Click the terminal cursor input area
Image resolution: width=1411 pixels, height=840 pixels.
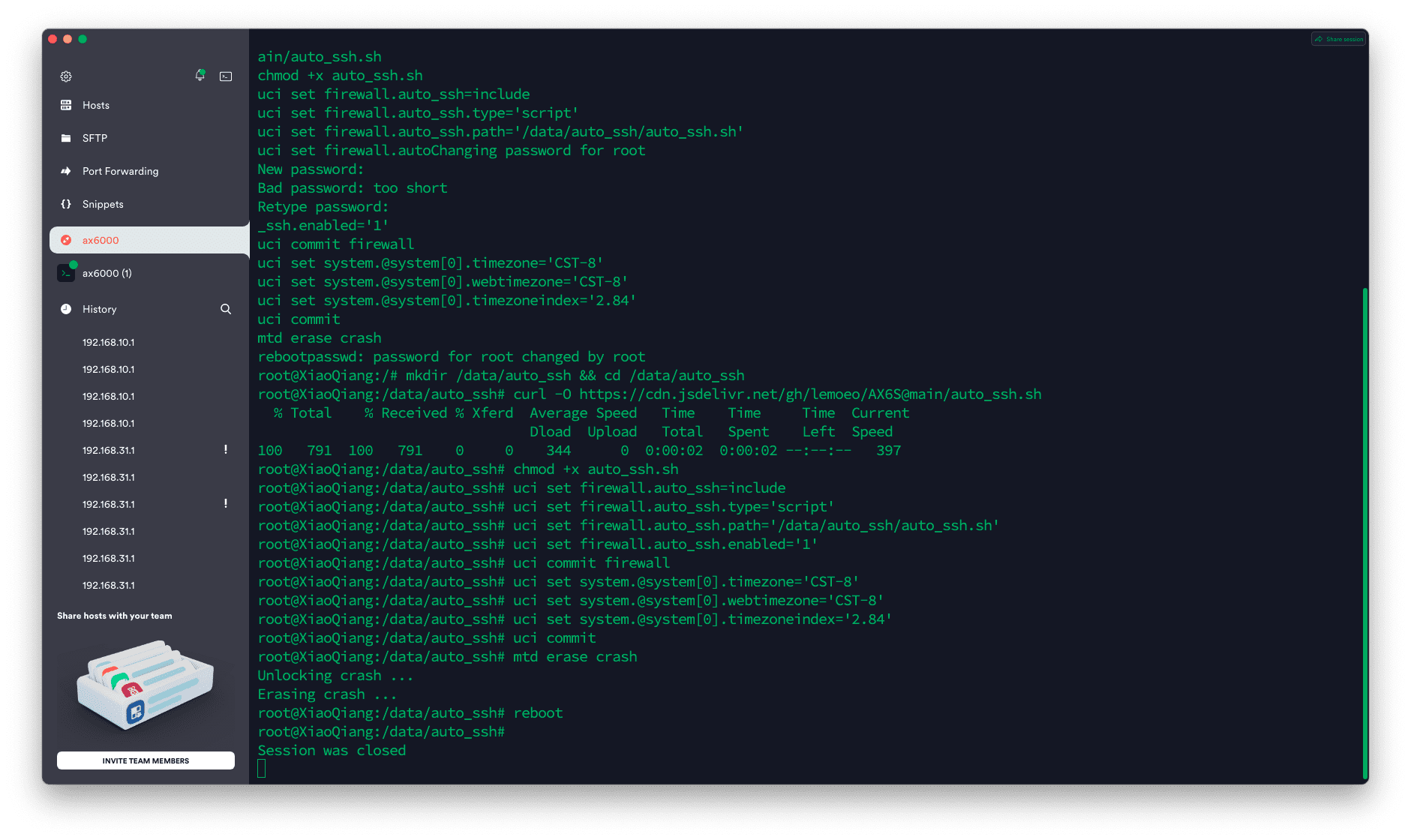tap(262, 768)
